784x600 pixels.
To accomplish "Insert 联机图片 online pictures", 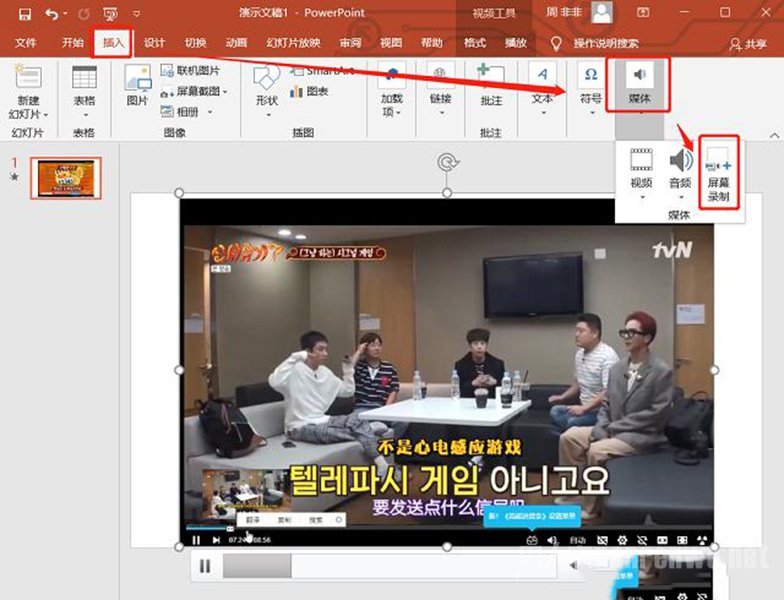I will [190, 70].
